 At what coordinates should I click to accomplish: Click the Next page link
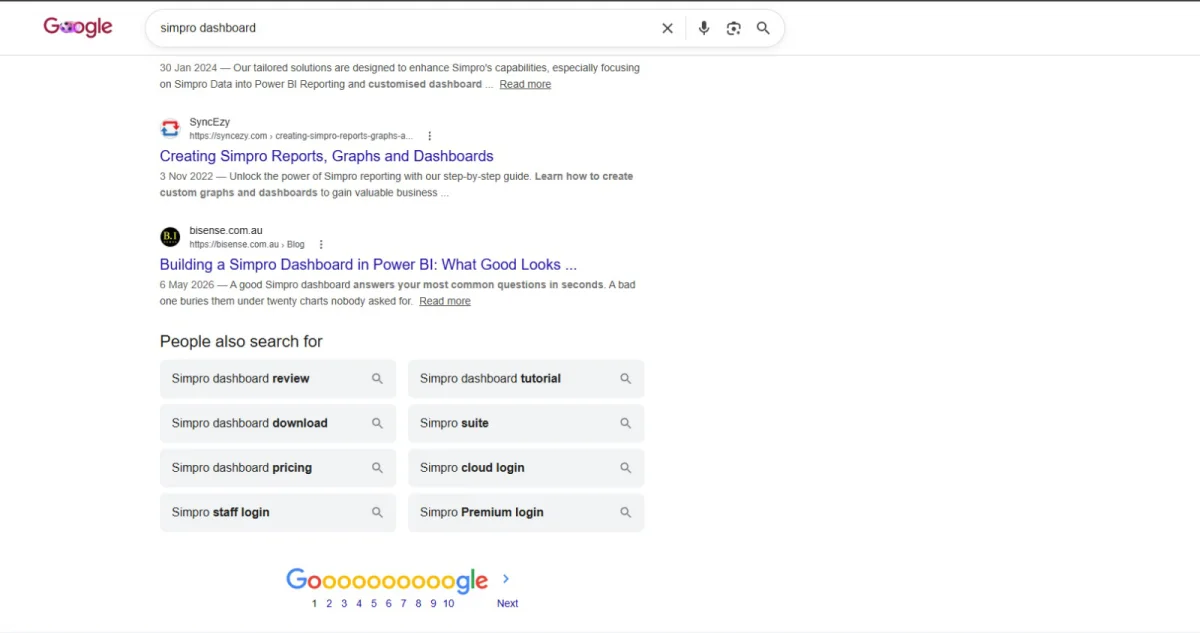click(x=508, y=603)
